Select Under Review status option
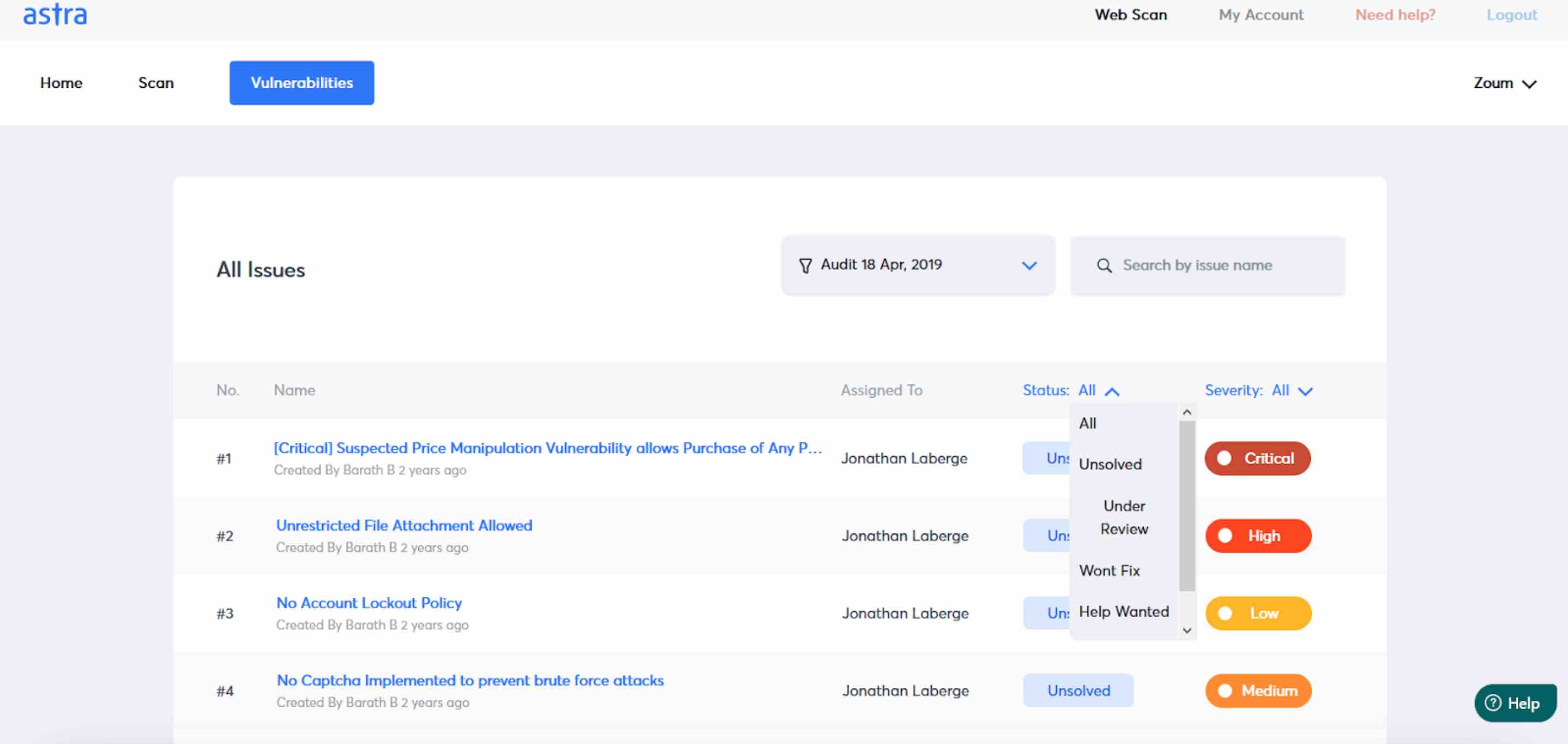This screenshot has height=744, width=1568. click(1124, 517)
